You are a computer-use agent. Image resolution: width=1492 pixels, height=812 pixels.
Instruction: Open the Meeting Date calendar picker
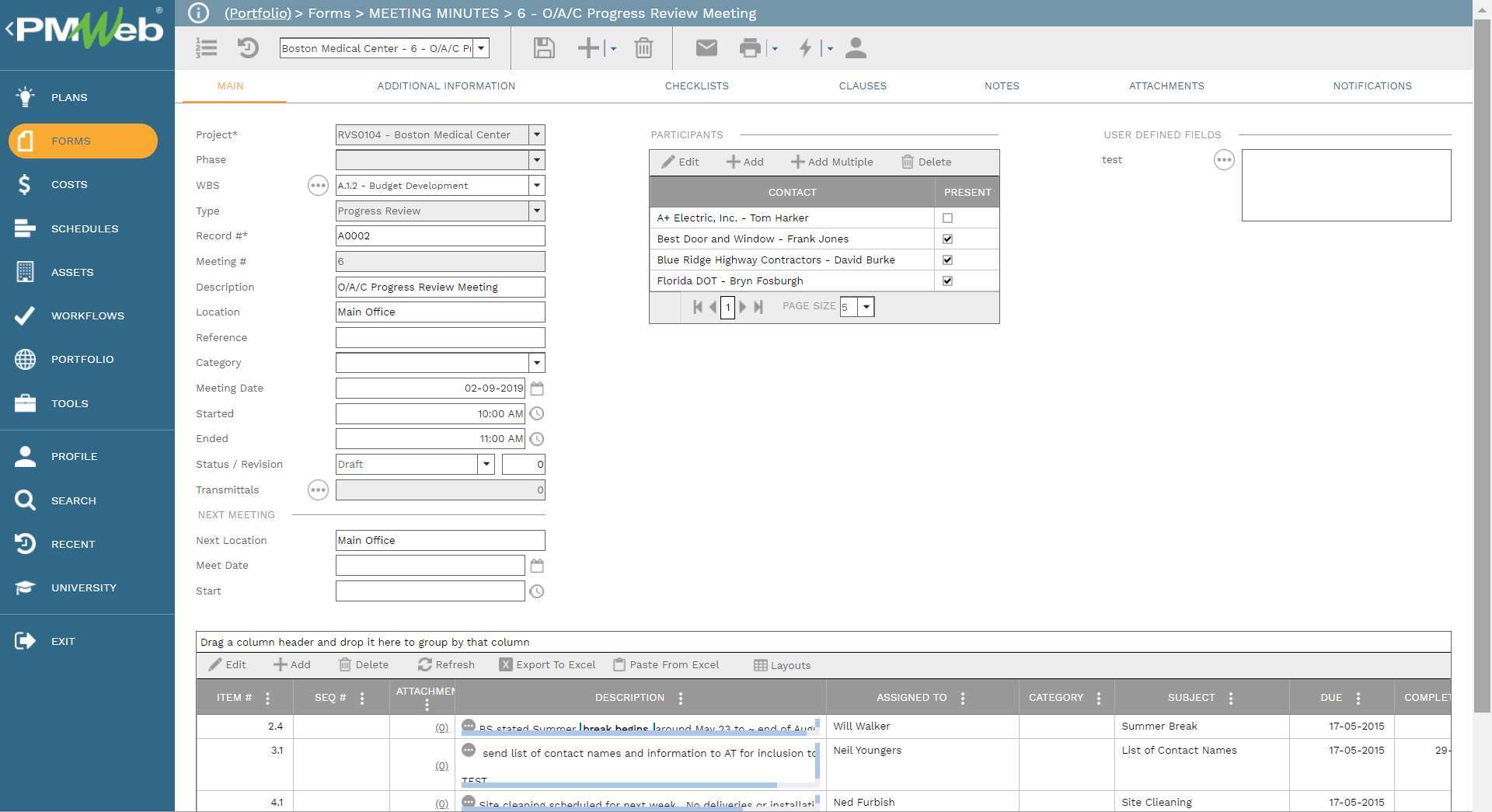pyautogui.click(x=537, y=388)
